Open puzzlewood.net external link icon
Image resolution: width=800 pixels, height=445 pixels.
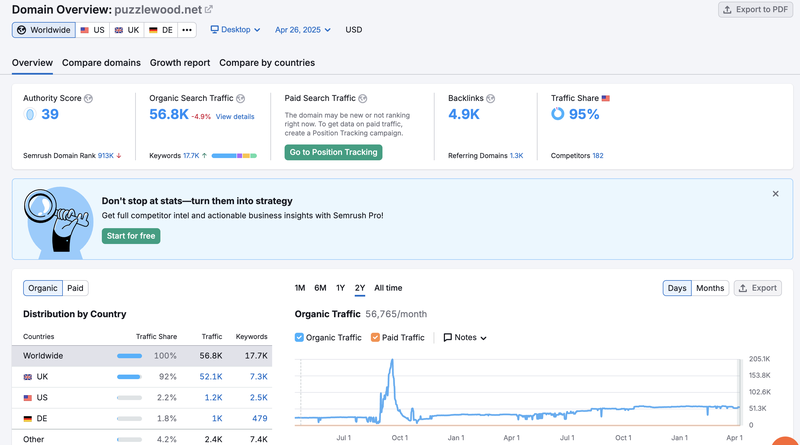[x=209, y=9]
